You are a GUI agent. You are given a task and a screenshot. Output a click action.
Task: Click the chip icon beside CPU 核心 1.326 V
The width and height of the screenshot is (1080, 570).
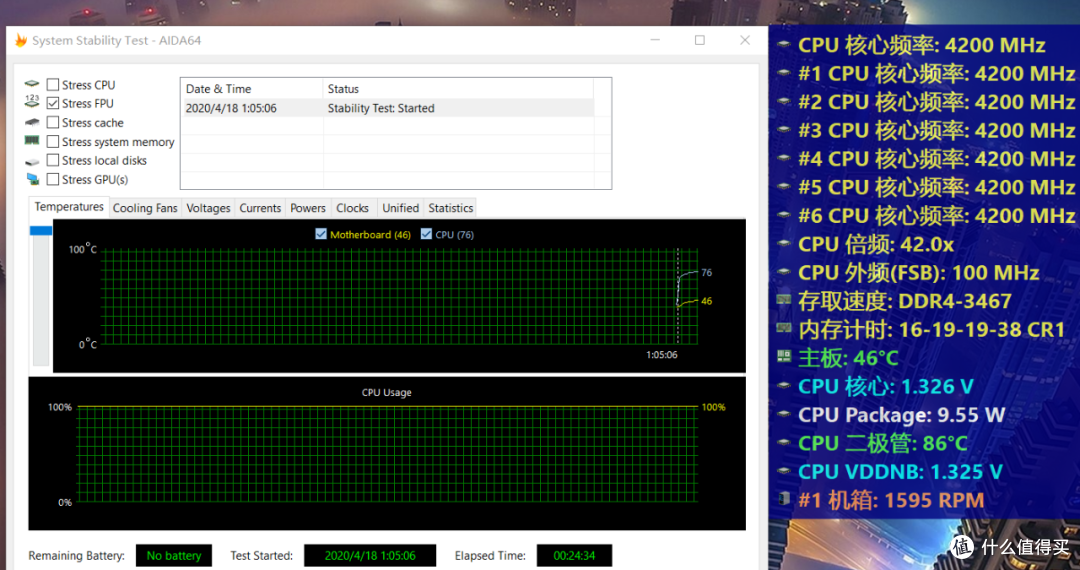point(783,386)
